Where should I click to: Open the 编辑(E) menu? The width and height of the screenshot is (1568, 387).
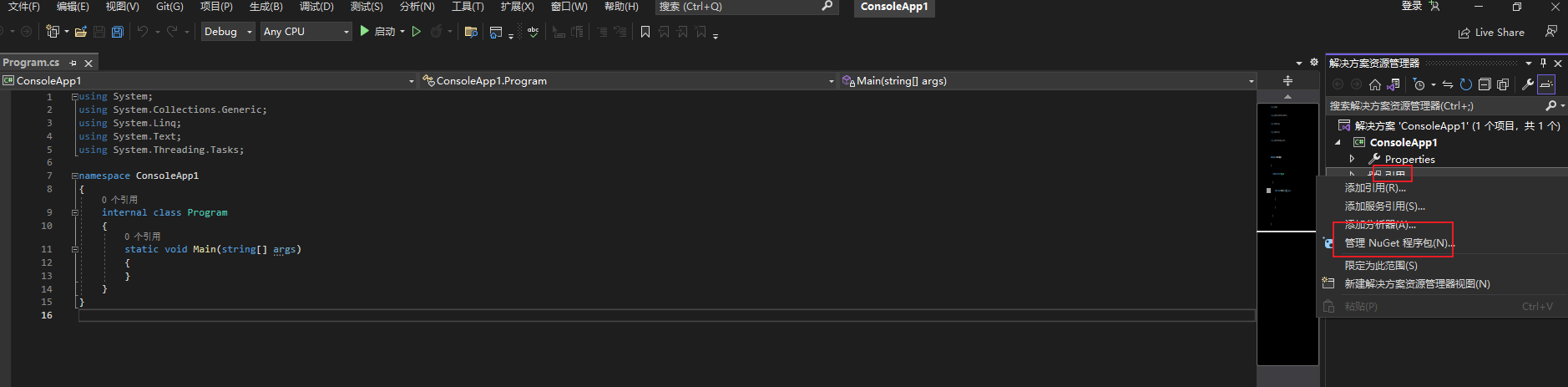pyautogui.click(x=73, y=7)
